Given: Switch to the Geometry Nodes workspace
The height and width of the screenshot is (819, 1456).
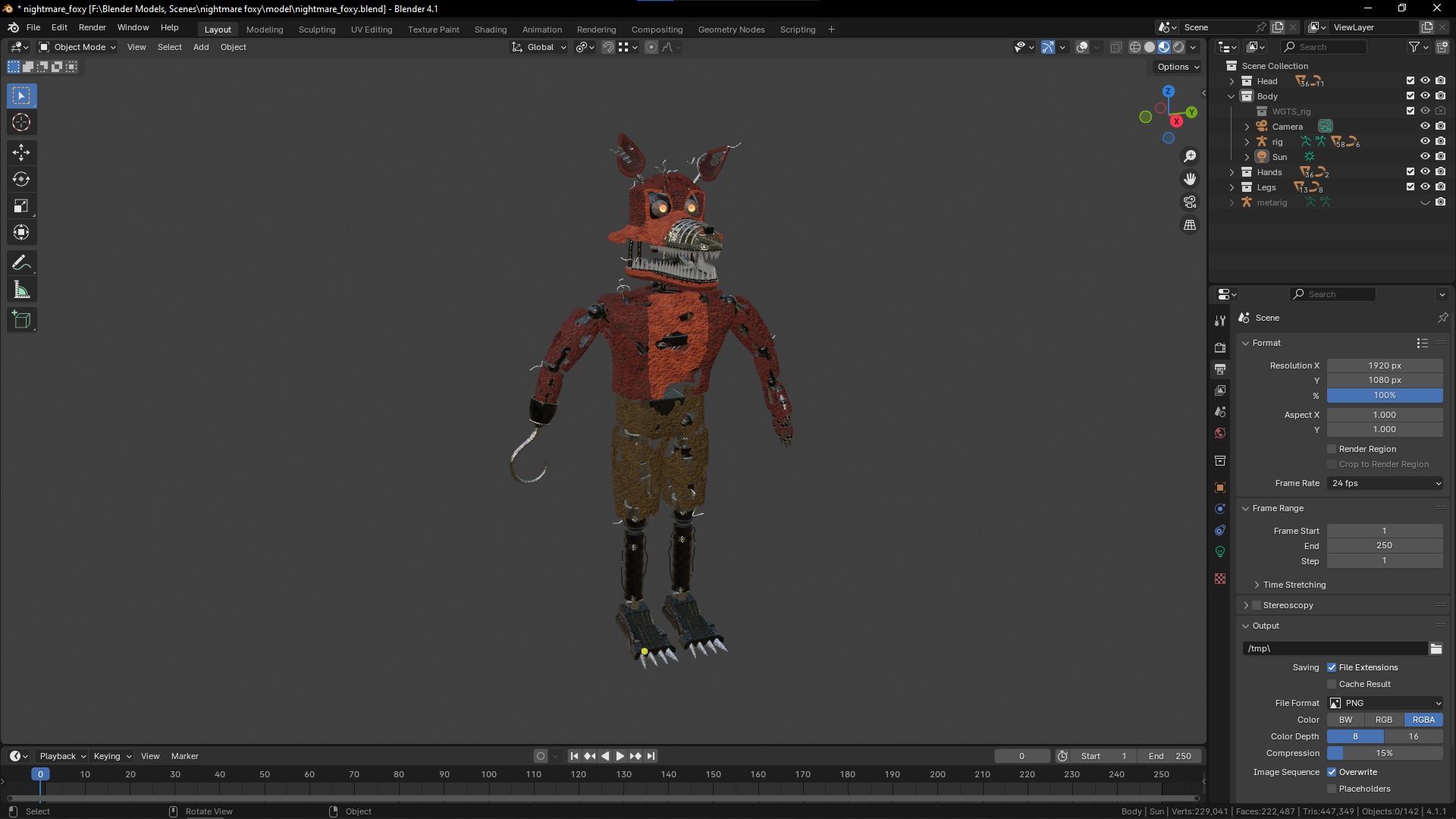Looking at the screenshot, I should (731, 30).
